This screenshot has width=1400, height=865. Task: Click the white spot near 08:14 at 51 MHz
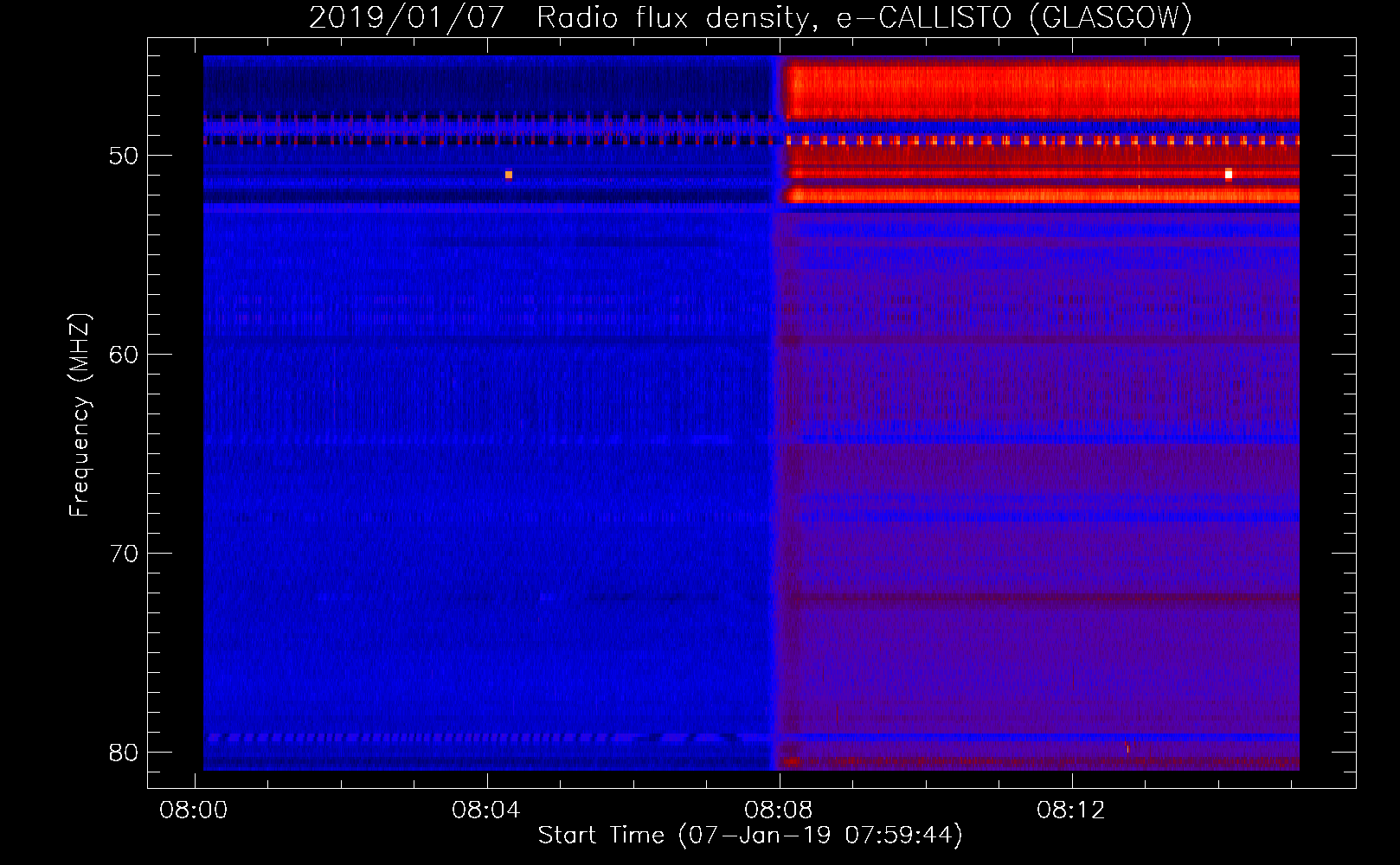point(1228,174)
